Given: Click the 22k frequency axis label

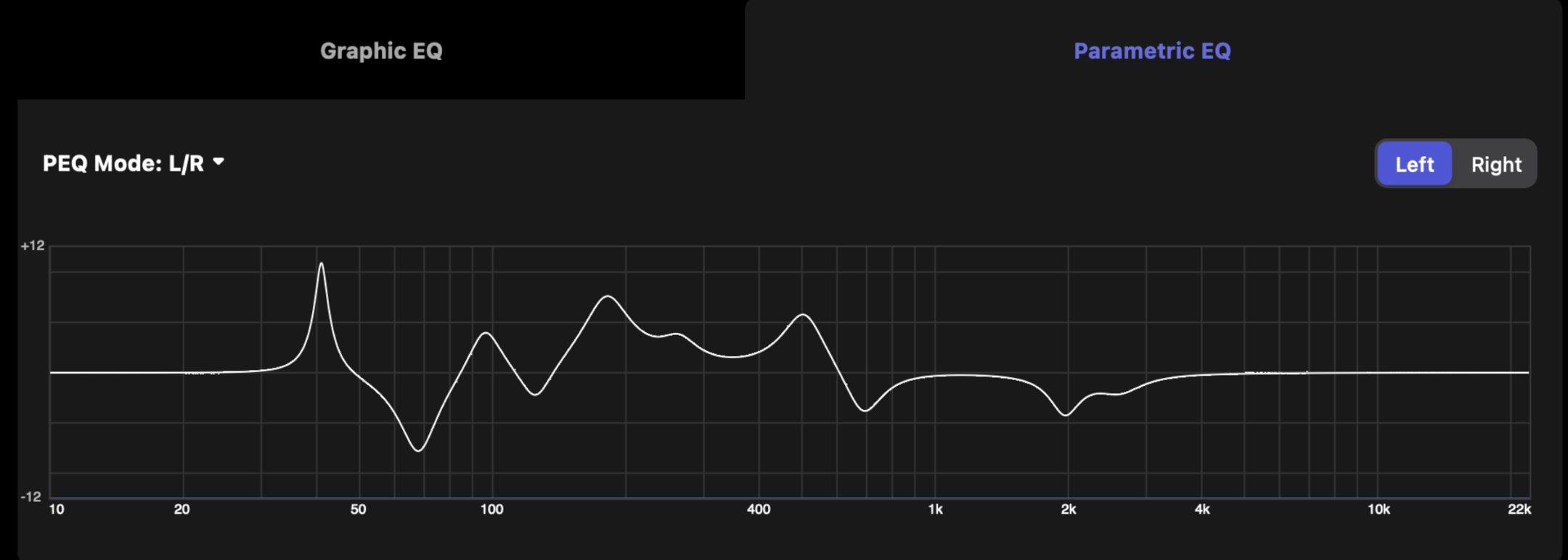Looking at the screenshot, I should coord(1519,509).
